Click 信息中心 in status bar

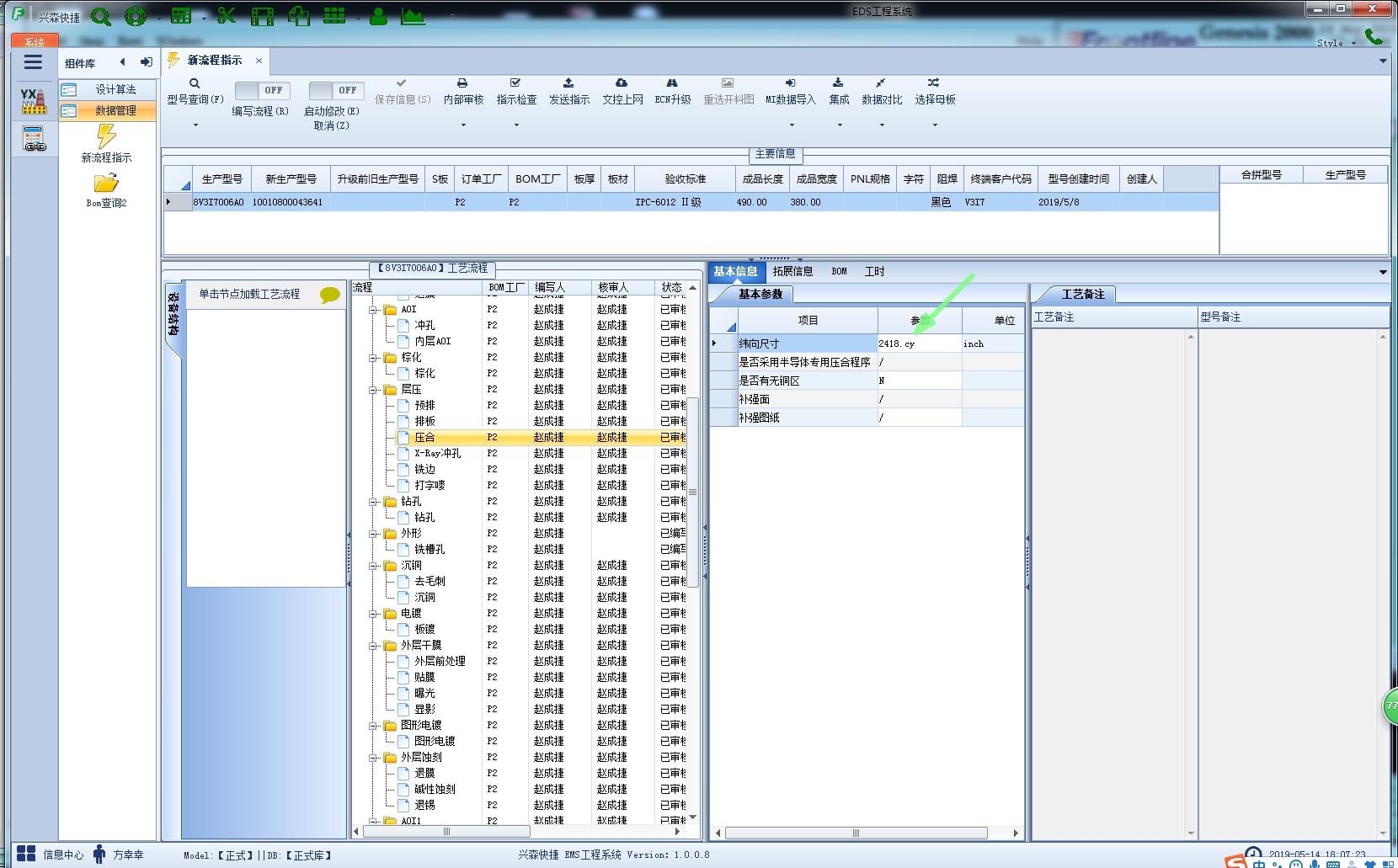(x=51, y=855)
